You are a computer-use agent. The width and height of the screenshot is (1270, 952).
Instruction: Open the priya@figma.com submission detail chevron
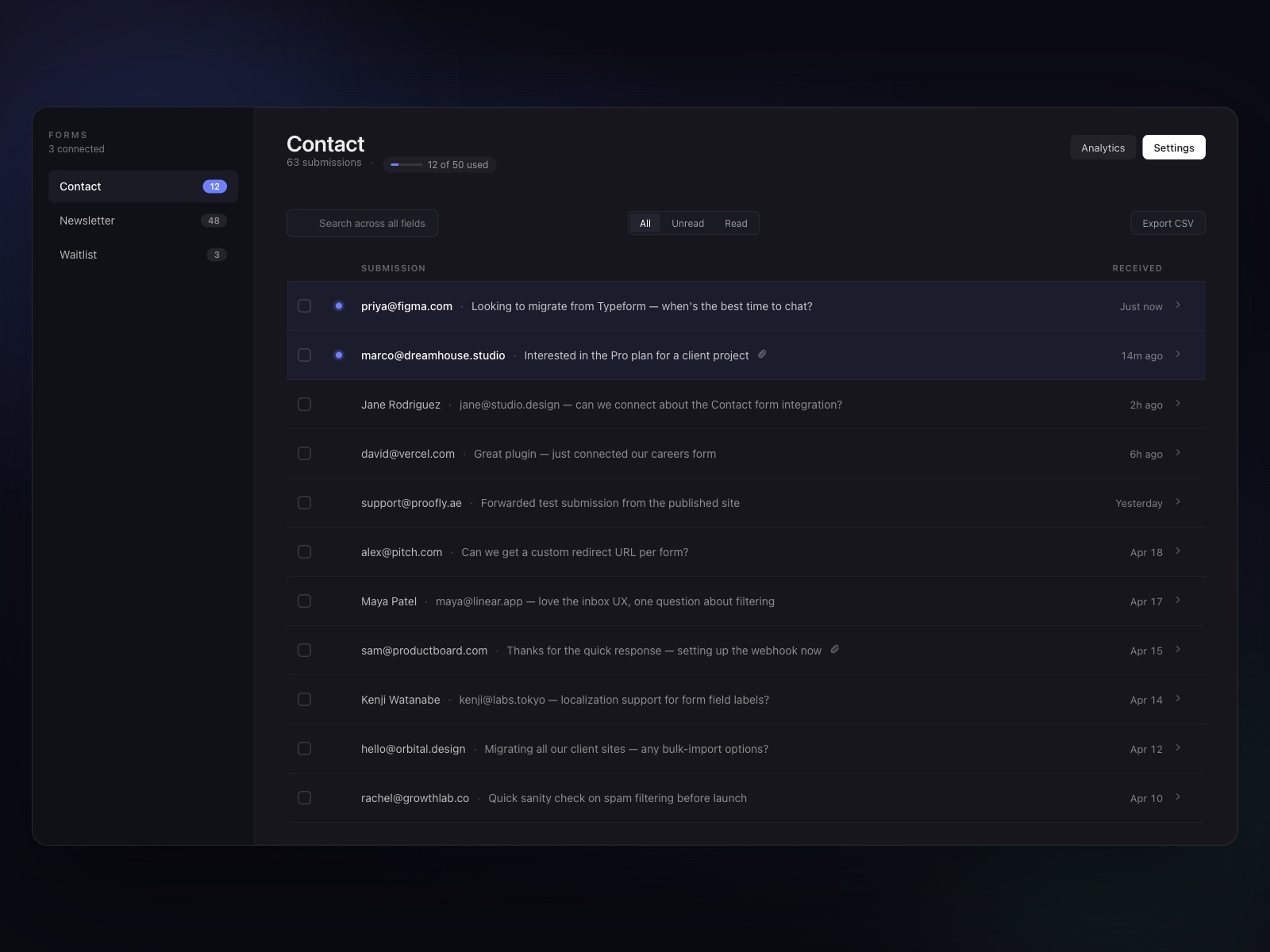(1178, 305)
